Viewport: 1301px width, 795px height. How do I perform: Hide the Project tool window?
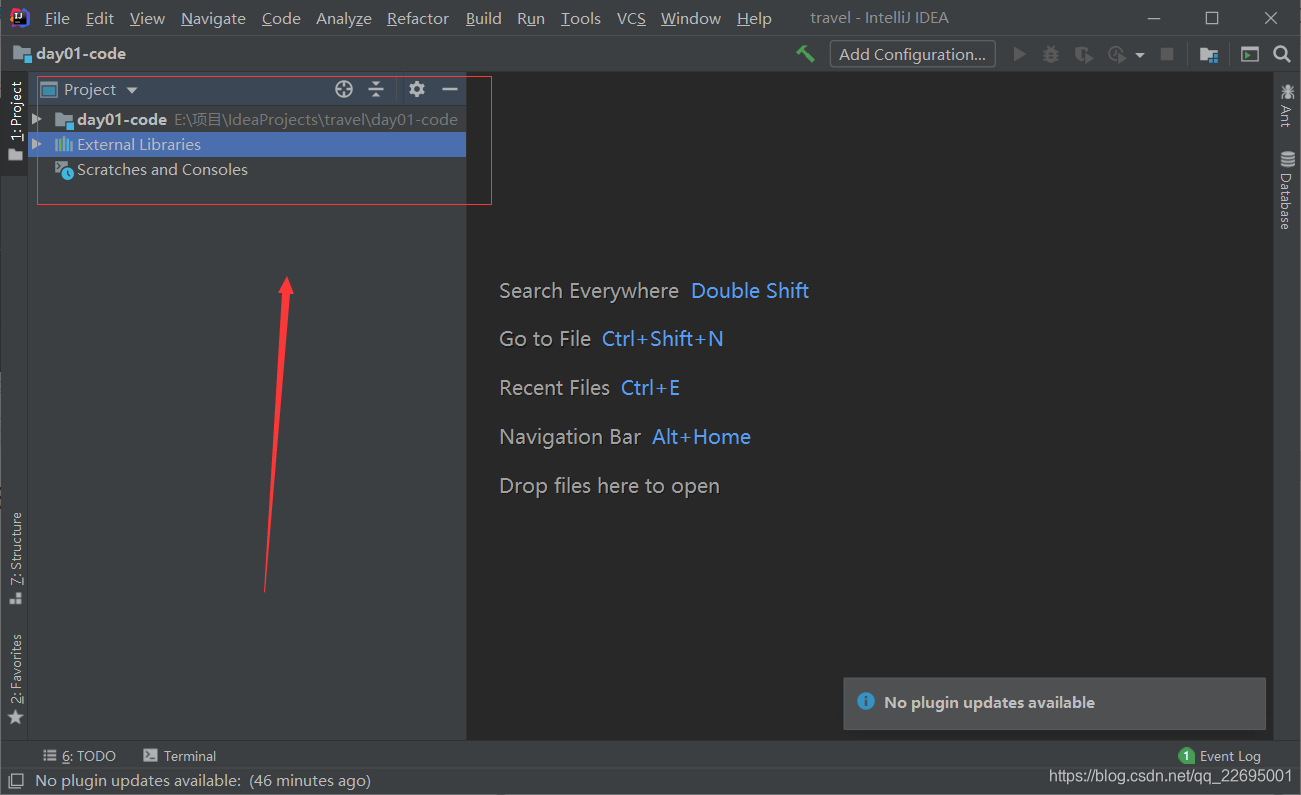[x=450, y=89]
